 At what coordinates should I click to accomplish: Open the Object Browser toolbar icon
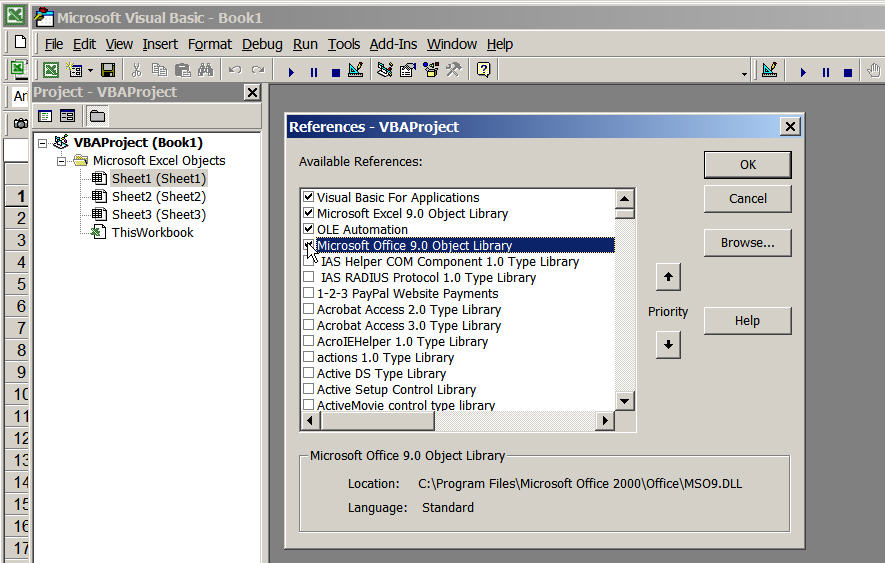point(431,70)
